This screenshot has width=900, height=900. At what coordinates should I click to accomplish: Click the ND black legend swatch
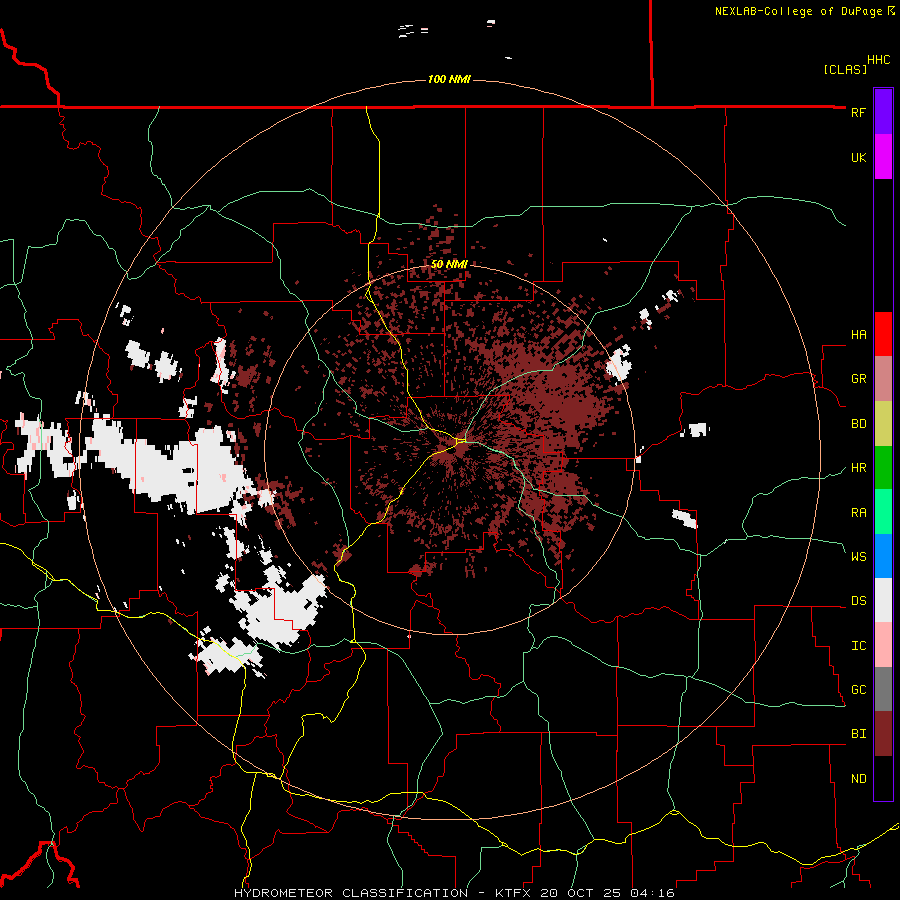click(x=883, y=778)
